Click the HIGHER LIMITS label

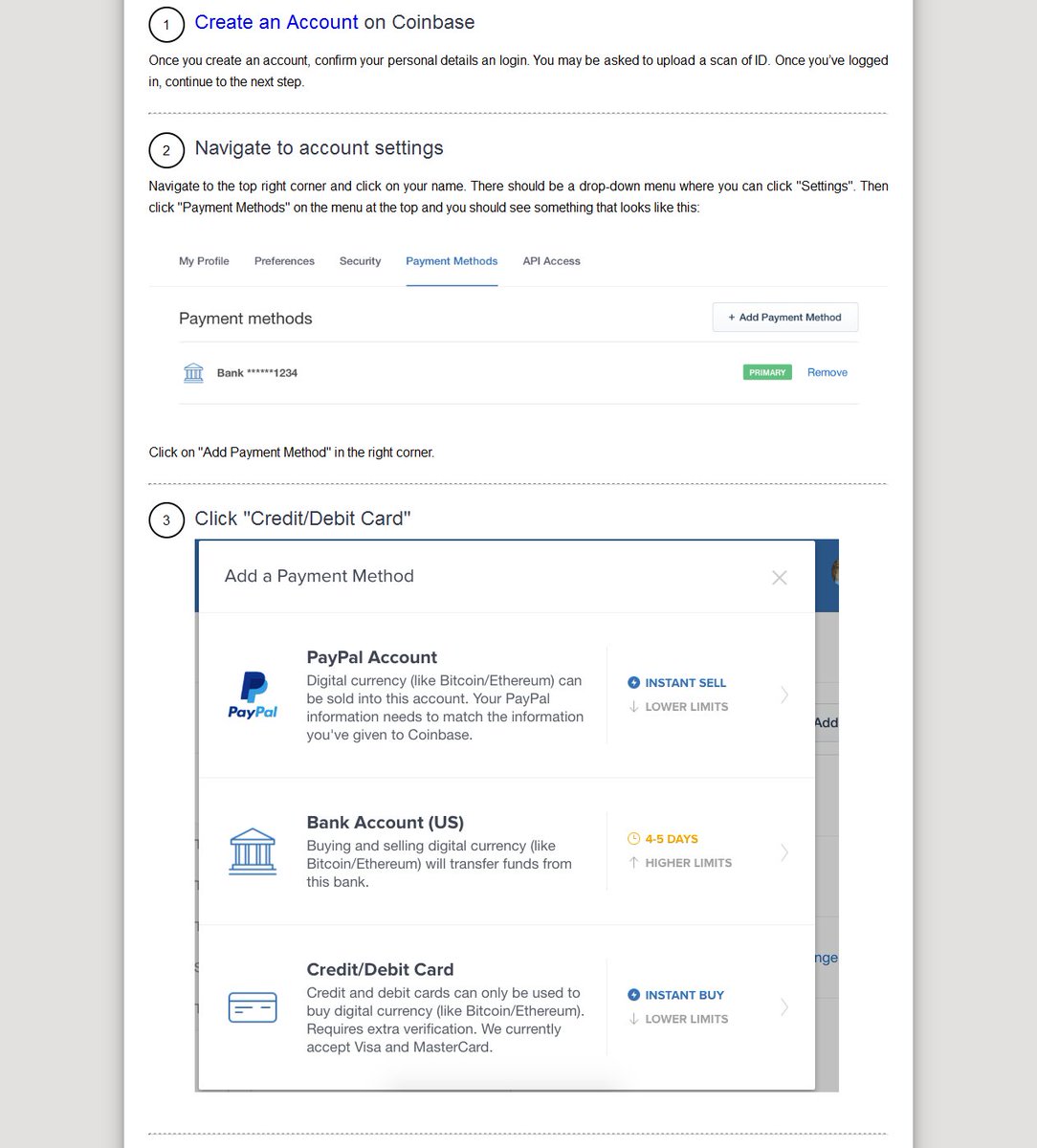click(688, 863)
